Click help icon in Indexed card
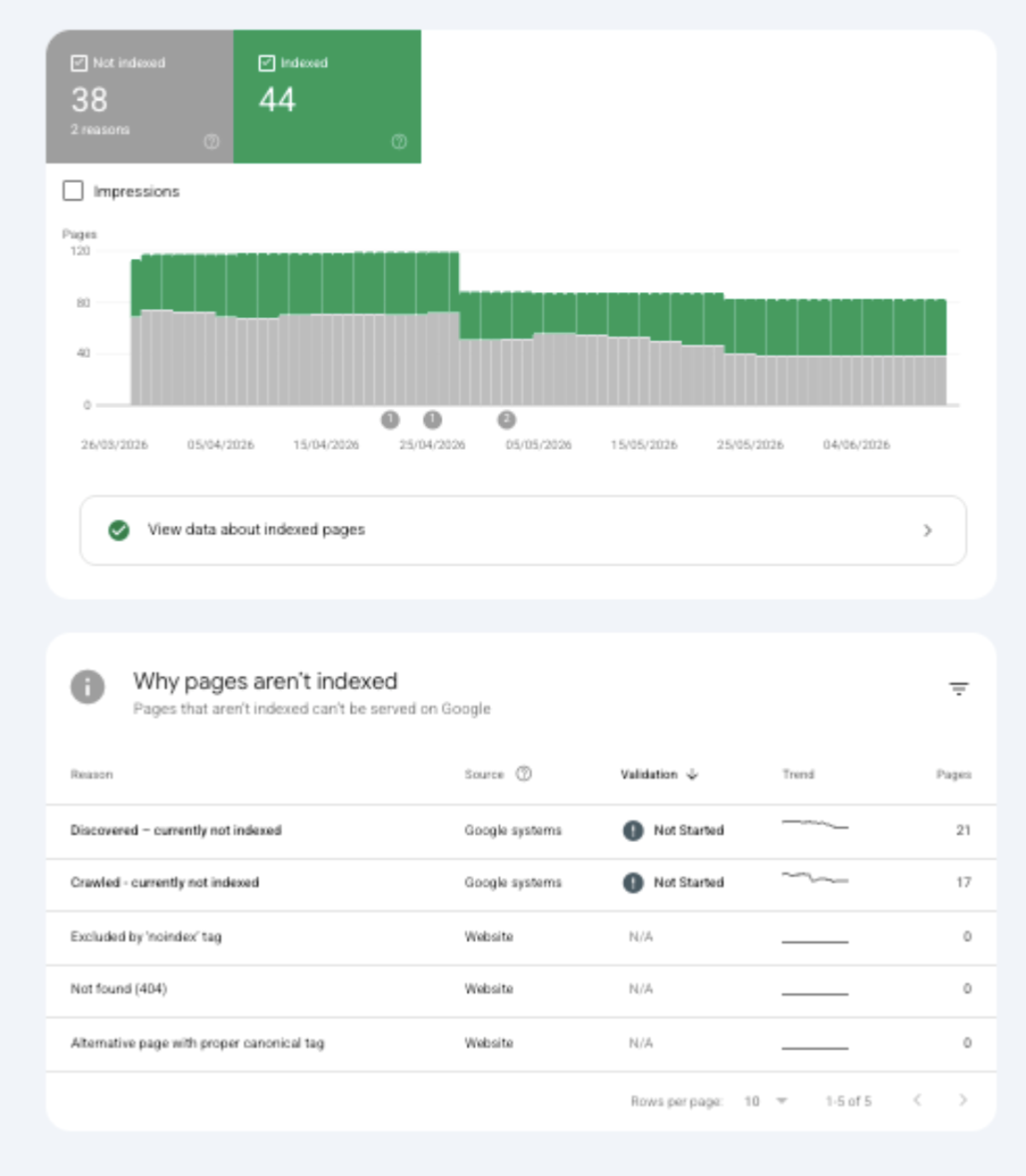 (x=399, y=142)
